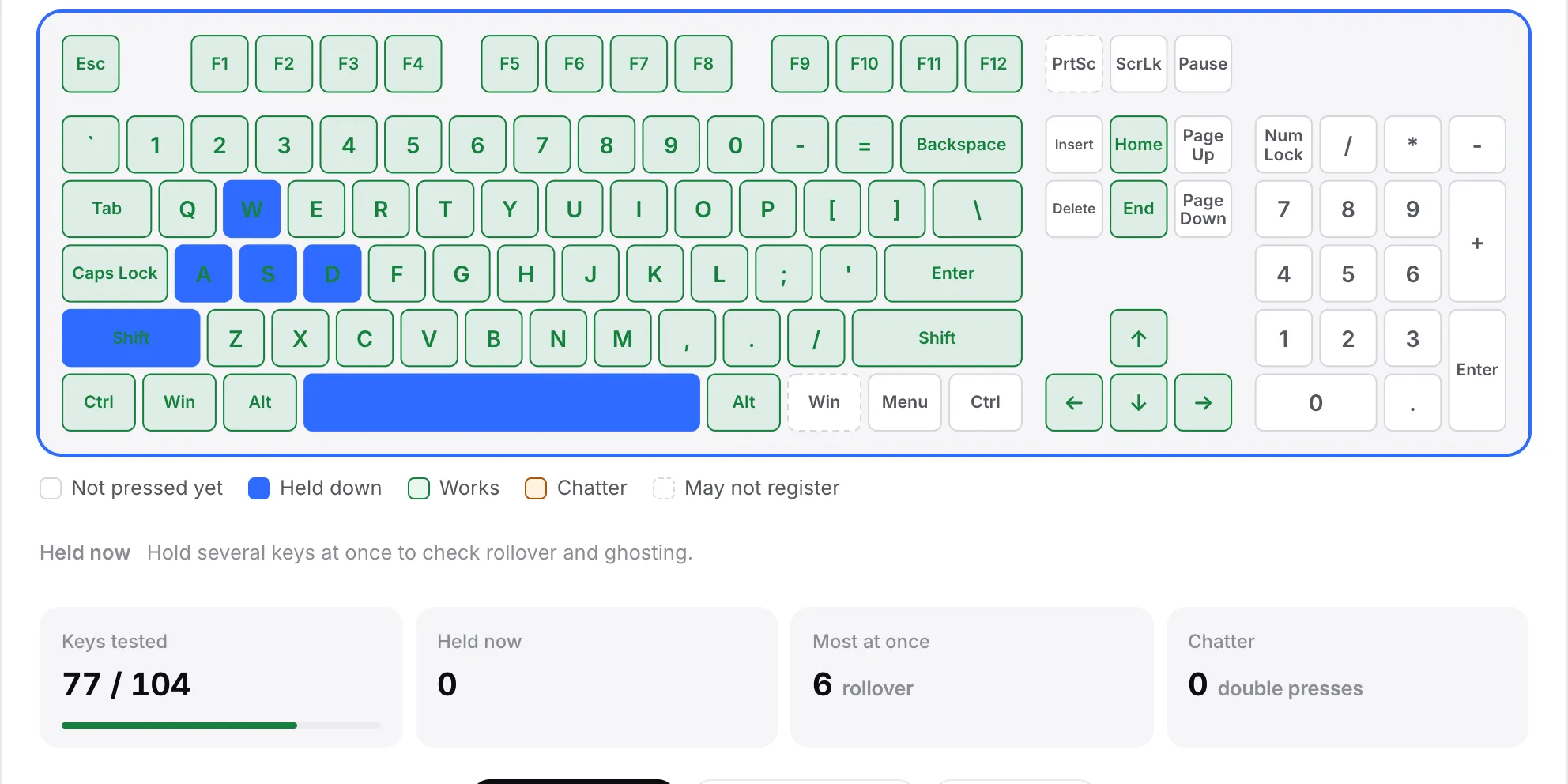Click the blue Held down legend swatch
Image resolution: width=1568 pixels, height=784 pixels.
259,488
